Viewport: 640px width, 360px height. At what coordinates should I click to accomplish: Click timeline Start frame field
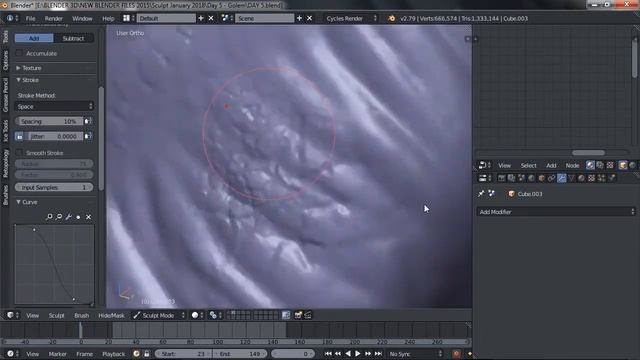pos(183,354)
